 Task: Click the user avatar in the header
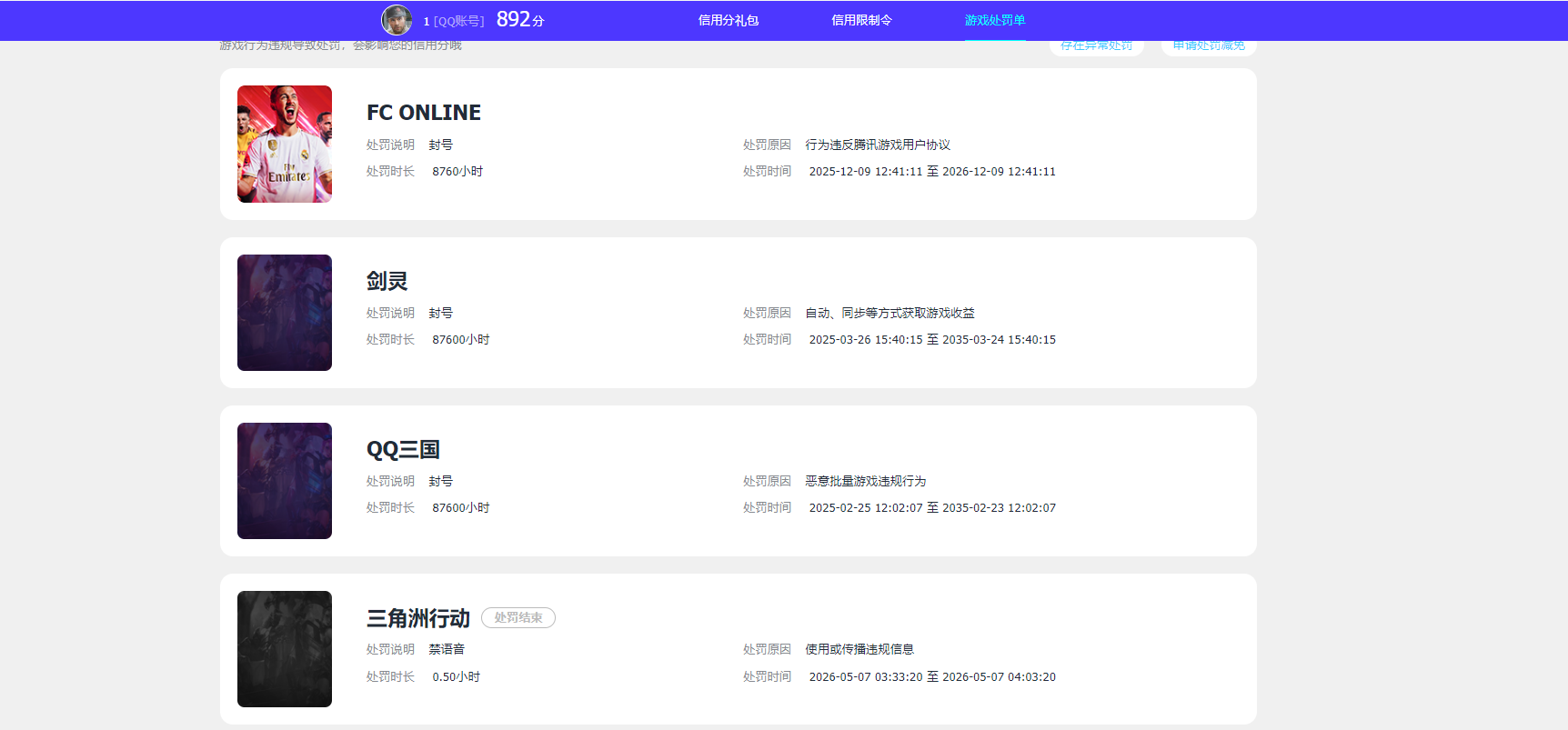[397, 20]
